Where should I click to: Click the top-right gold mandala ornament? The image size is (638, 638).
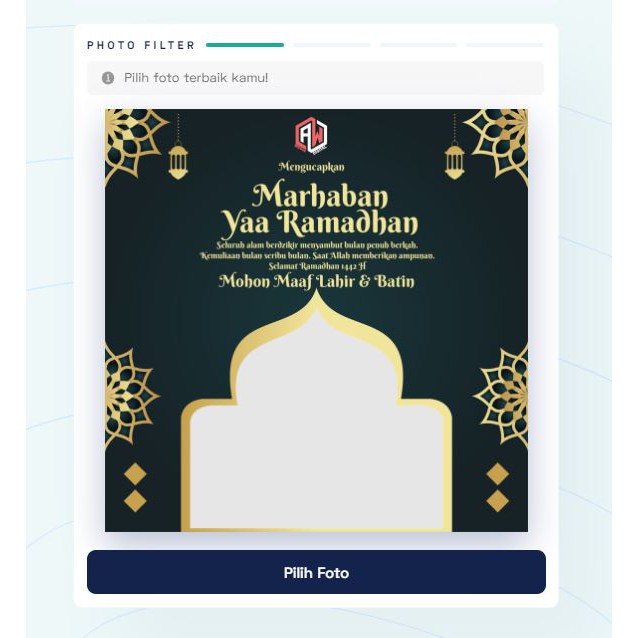(497, 144)
